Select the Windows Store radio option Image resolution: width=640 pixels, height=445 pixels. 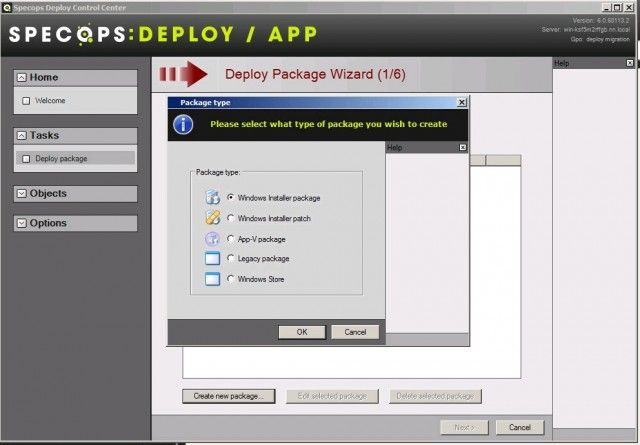[231, 278]
